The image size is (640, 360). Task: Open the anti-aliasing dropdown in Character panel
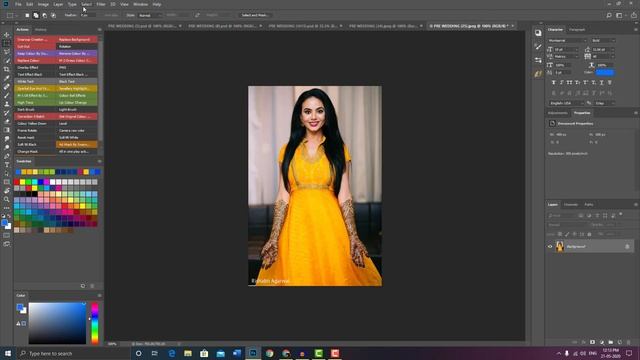[x=604, y=103]
